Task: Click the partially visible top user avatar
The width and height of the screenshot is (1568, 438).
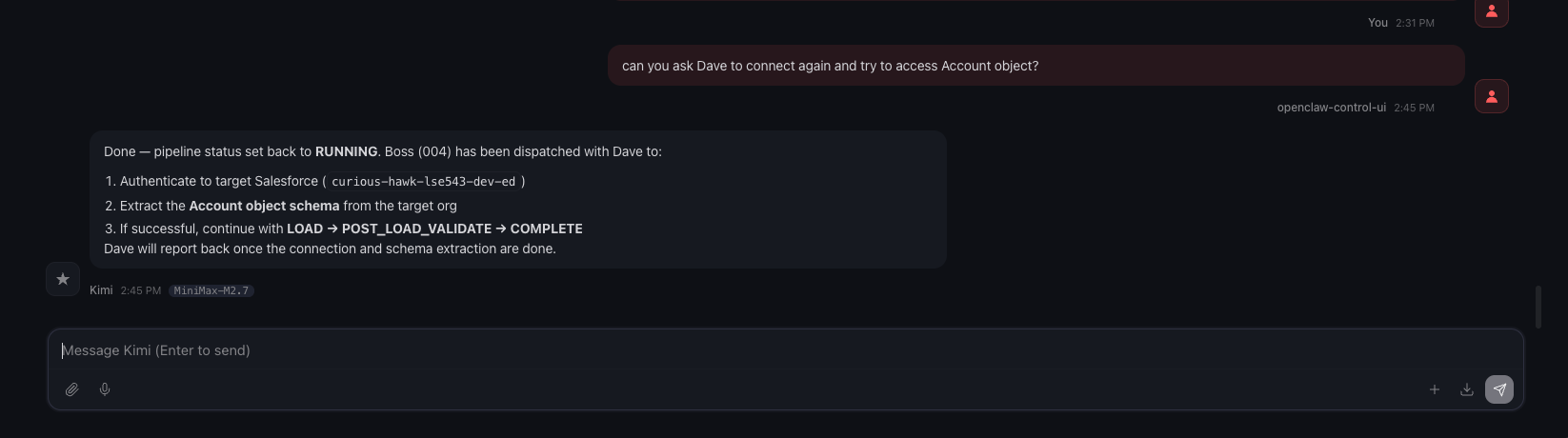Action: [1491, 12]
